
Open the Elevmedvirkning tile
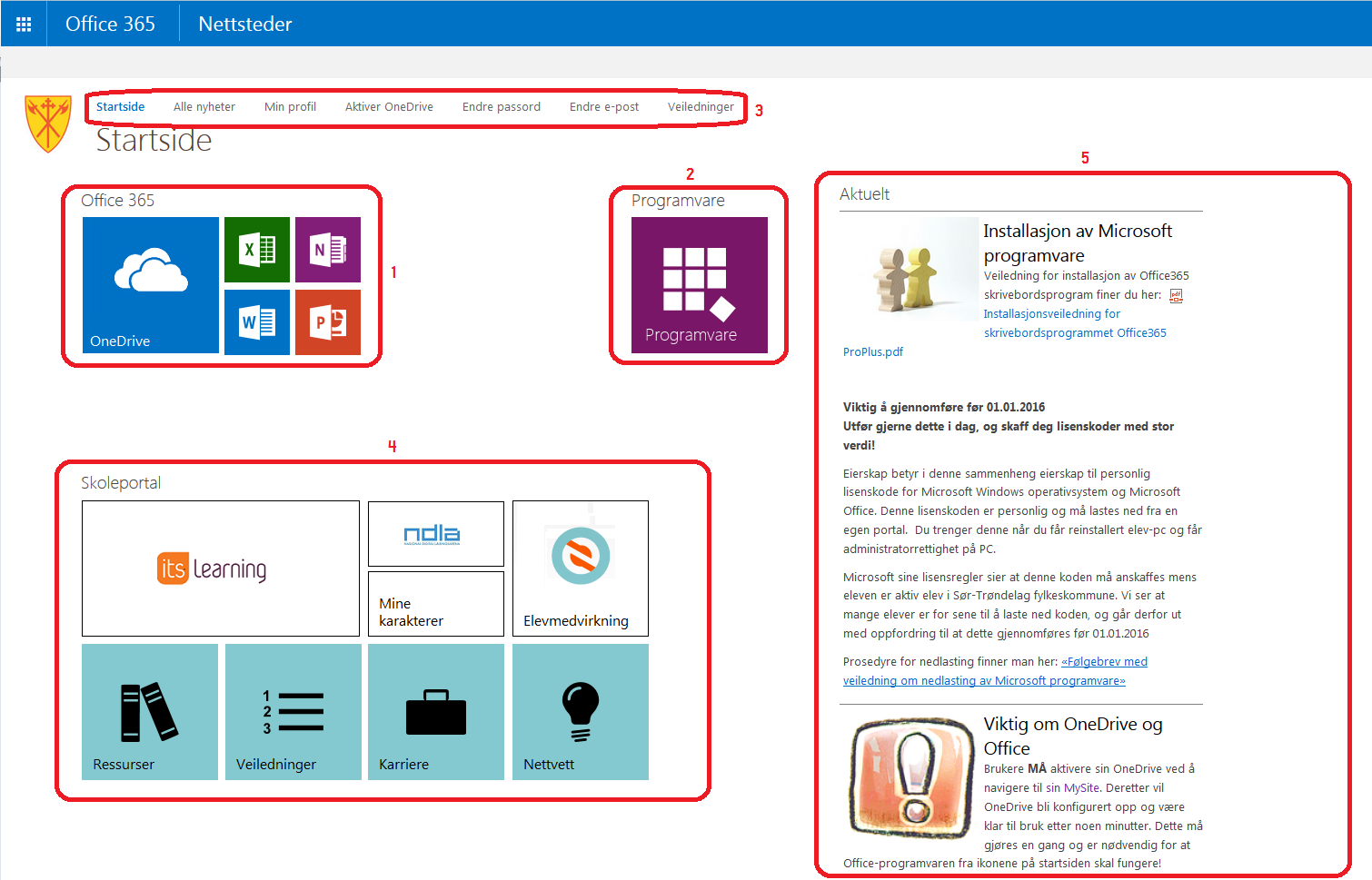581,569
